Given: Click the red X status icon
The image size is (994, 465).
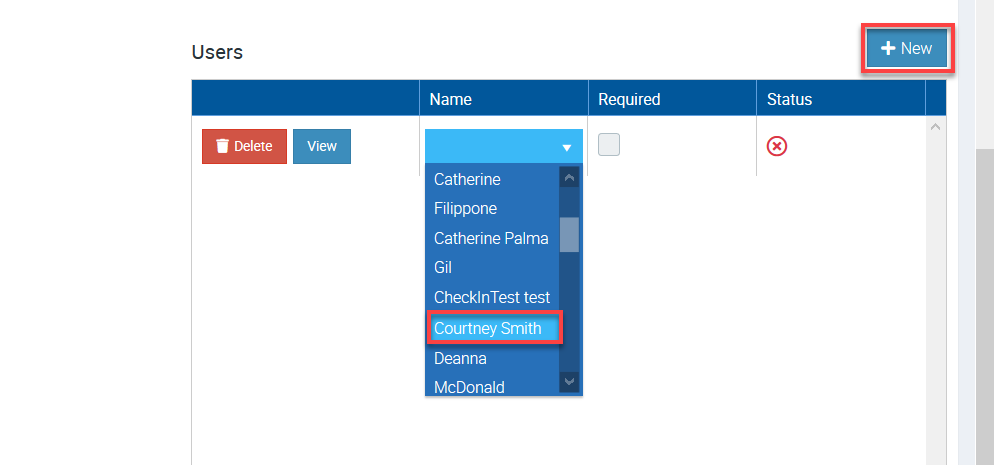Looking at the screenshot, I should (x=777, y=146).
